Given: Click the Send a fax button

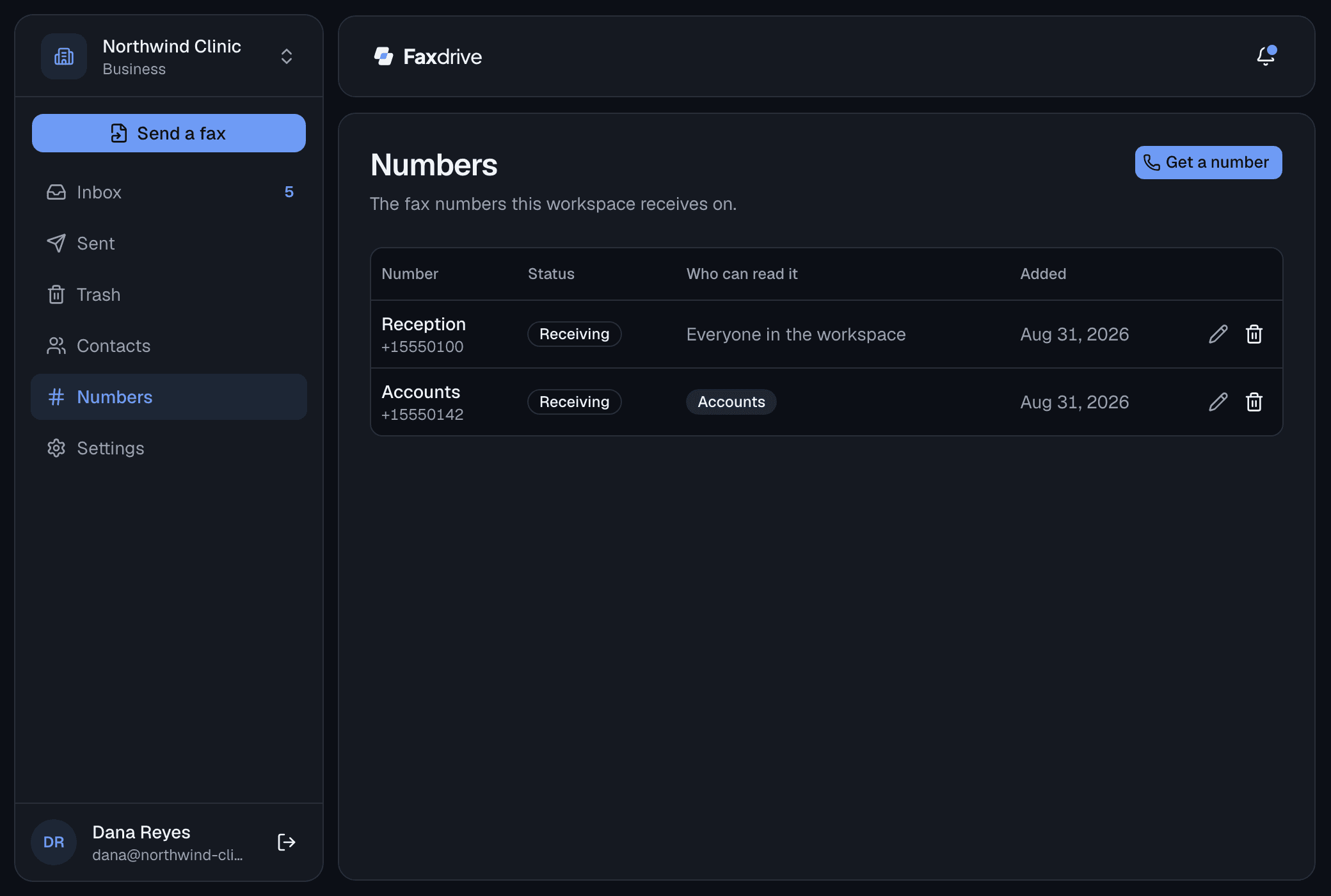Looking at the screenshot, I should (x=169, y=133).
